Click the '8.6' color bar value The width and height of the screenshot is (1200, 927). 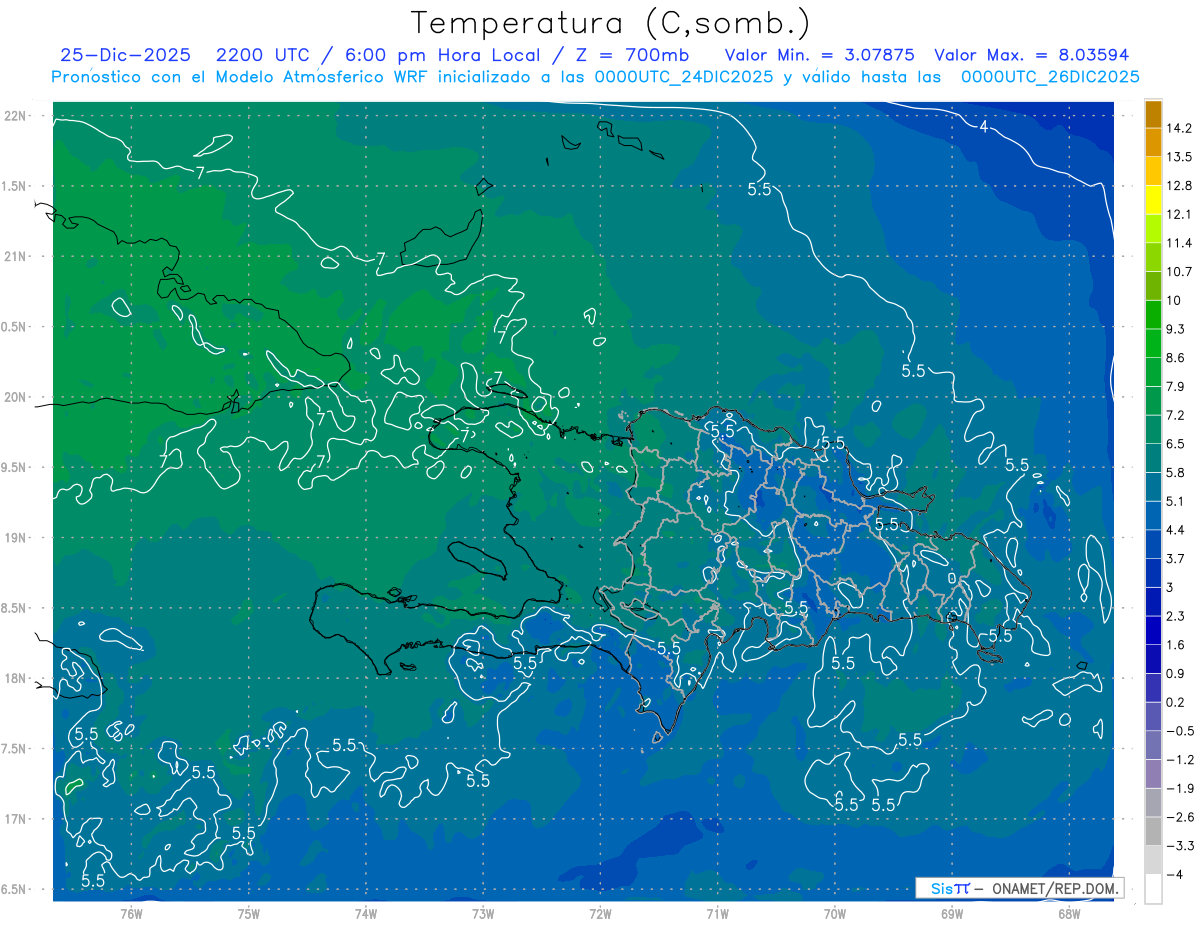[1176, 358]
